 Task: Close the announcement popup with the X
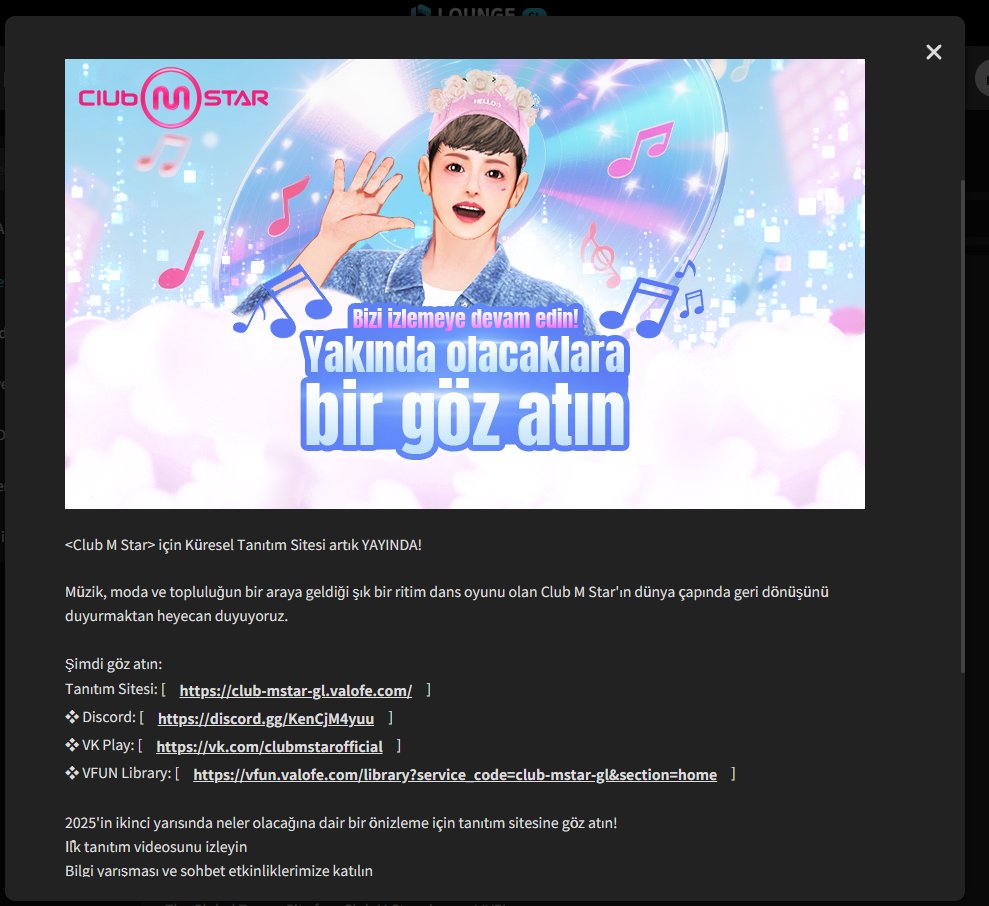[x=933, y=52]
